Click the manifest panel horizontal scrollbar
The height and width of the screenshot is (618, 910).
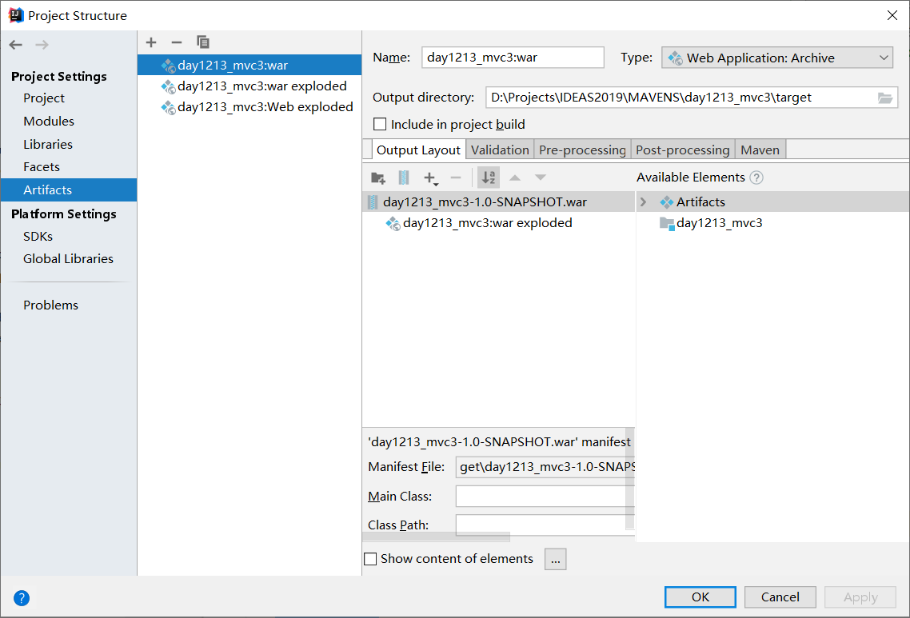click(436, 537)
